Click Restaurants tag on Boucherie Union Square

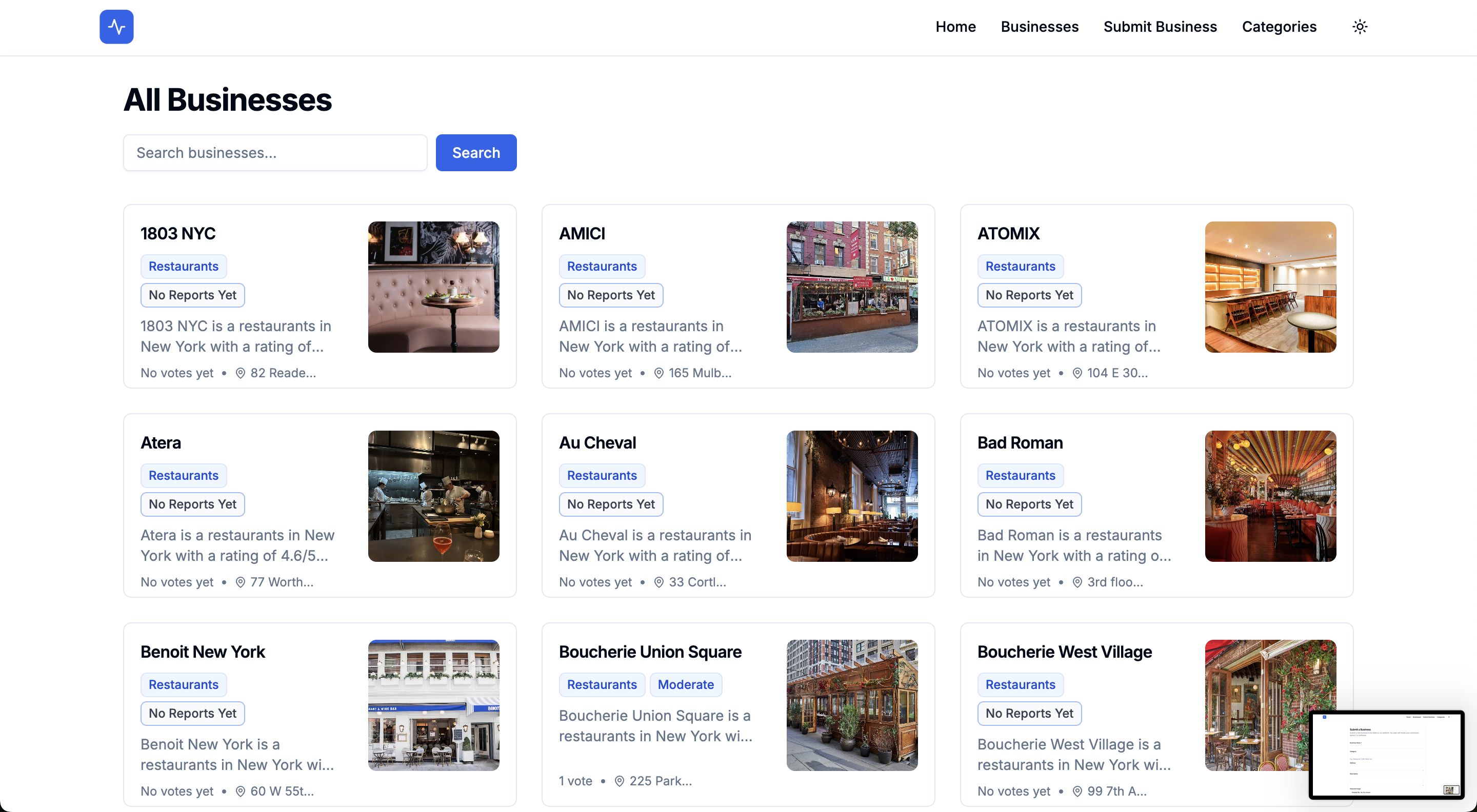(x=602, y=685)
